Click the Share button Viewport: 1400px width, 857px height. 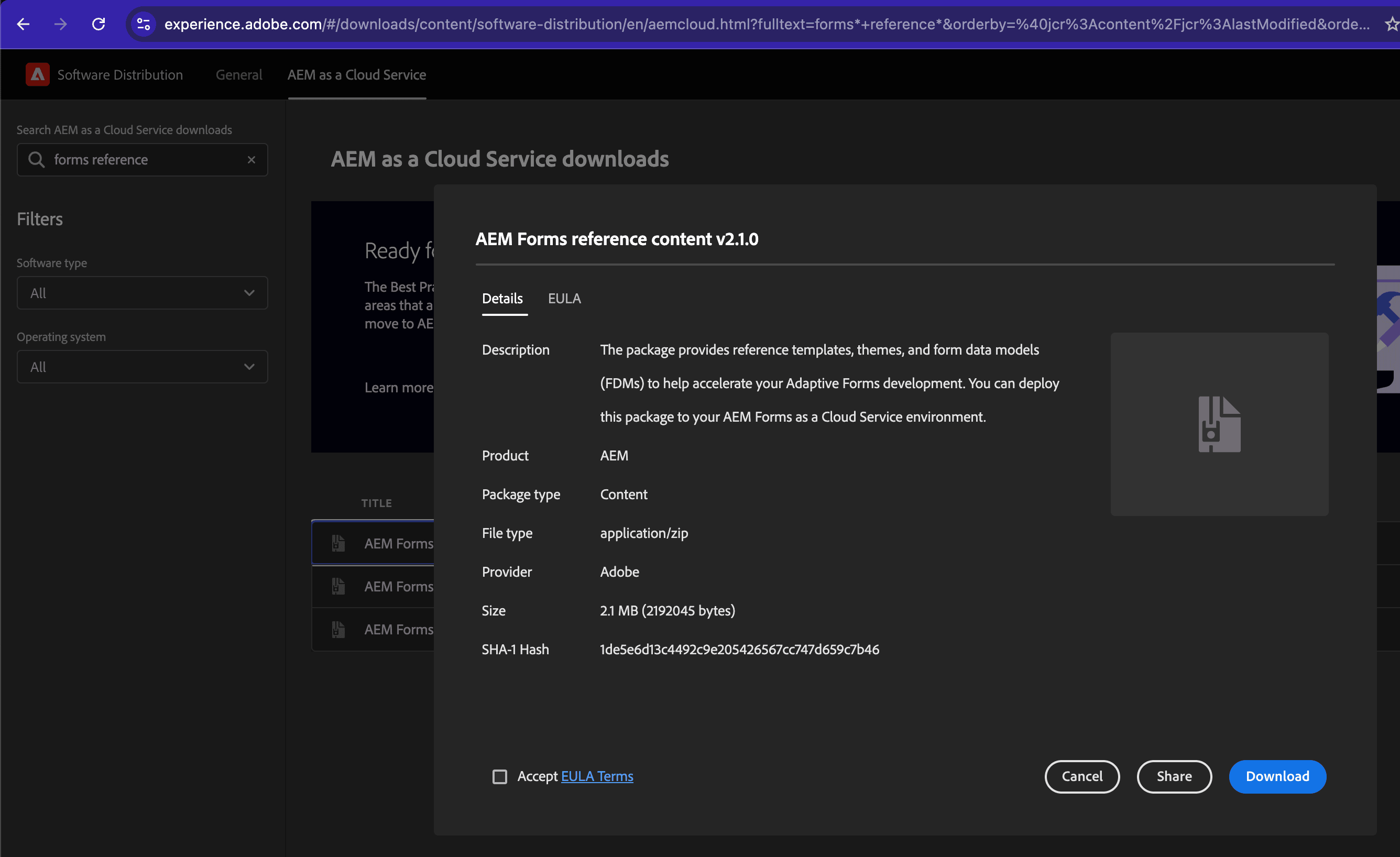pyautogui.click(x=1174, y=776)
